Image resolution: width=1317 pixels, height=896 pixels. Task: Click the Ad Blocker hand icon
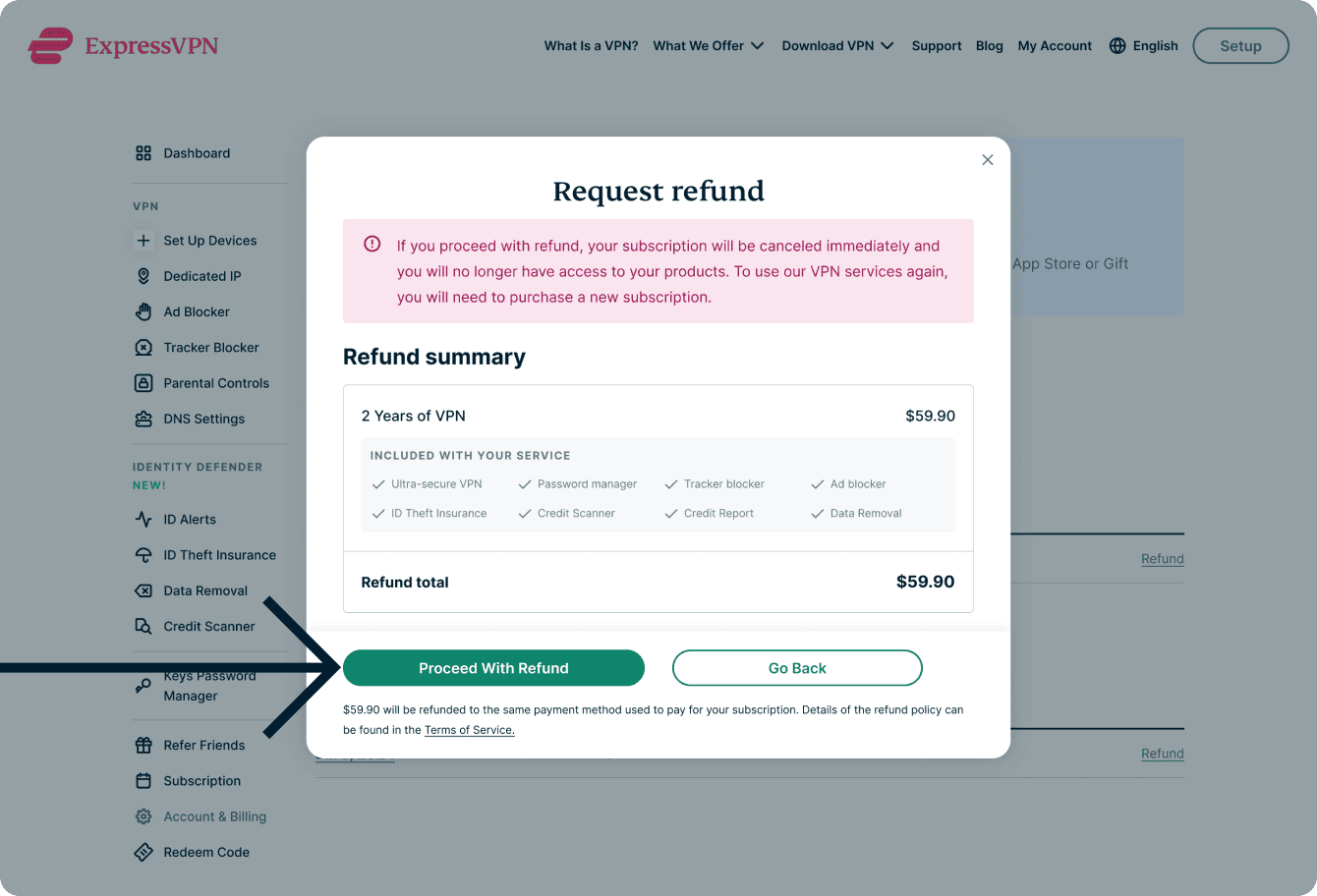pyautogui.click(x=143, y=311)
